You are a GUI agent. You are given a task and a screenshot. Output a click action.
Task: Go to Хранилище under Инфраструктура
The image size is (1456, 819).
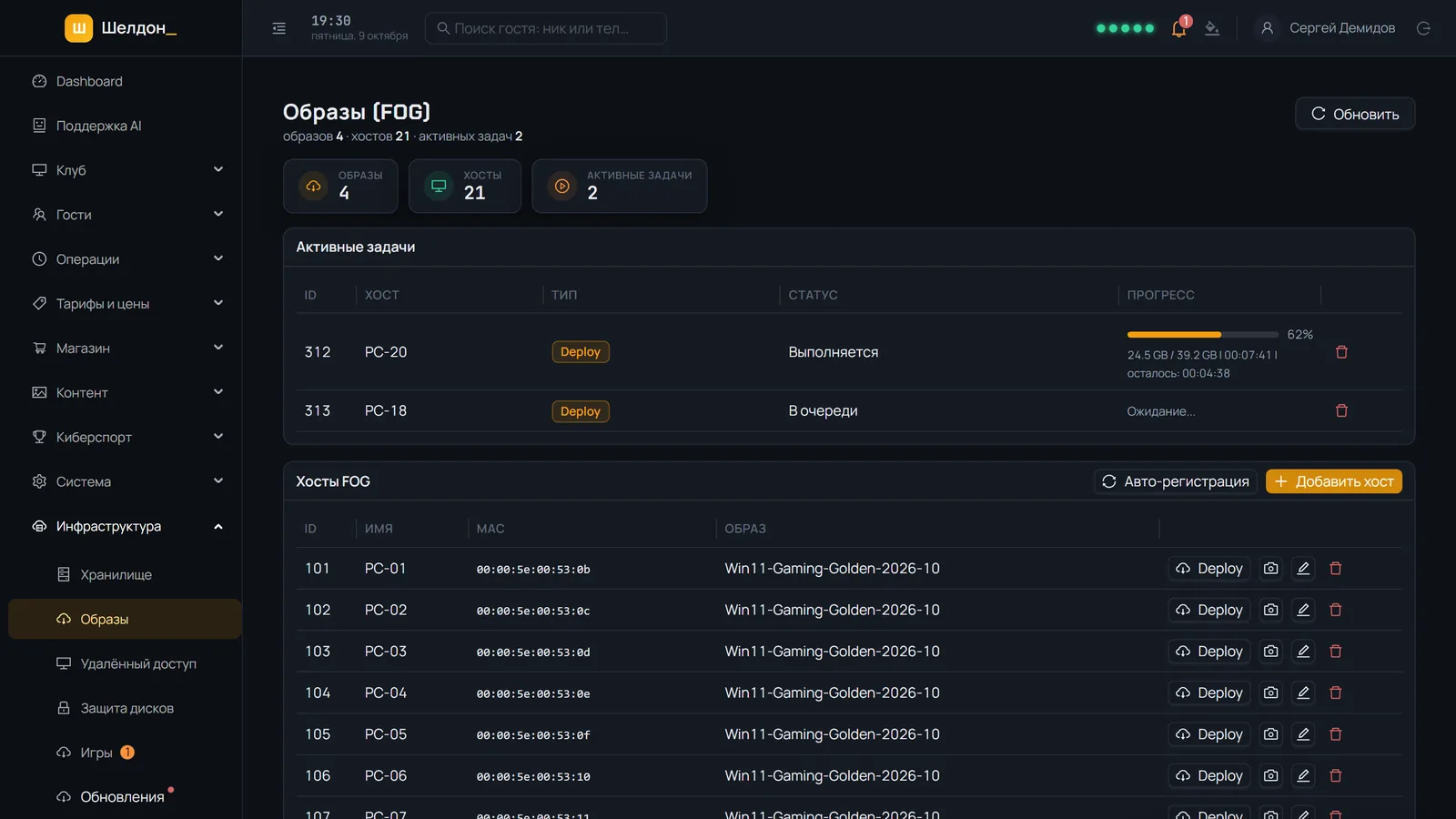point(126,575)
